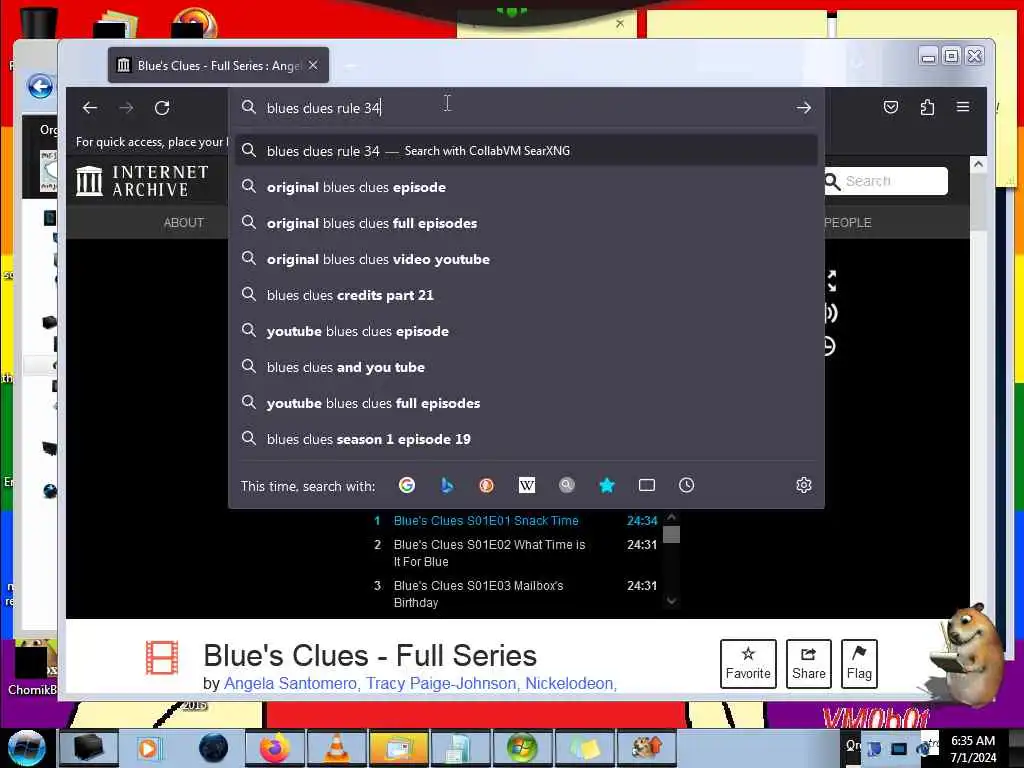Image resolution: width=1024 pixels, height=768 pixels.
Task: Toggle fullscreen on the video player
Action: (831, 281)
